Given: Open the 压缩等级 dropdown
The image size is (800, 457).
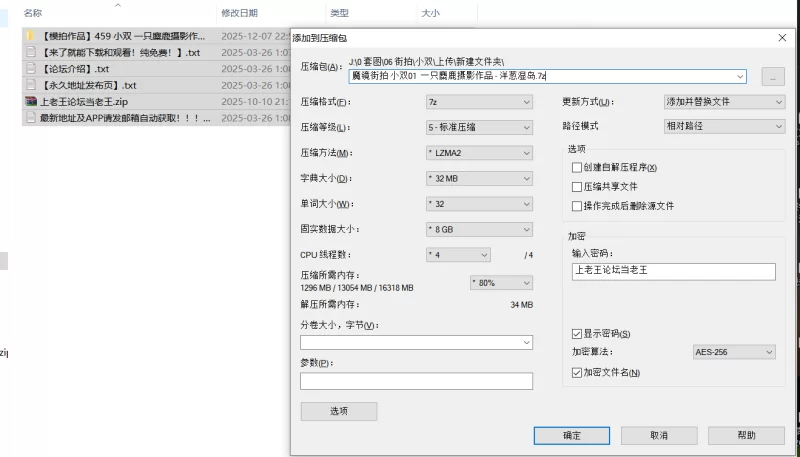Looking at the screenshot, I should pos(479,127).
